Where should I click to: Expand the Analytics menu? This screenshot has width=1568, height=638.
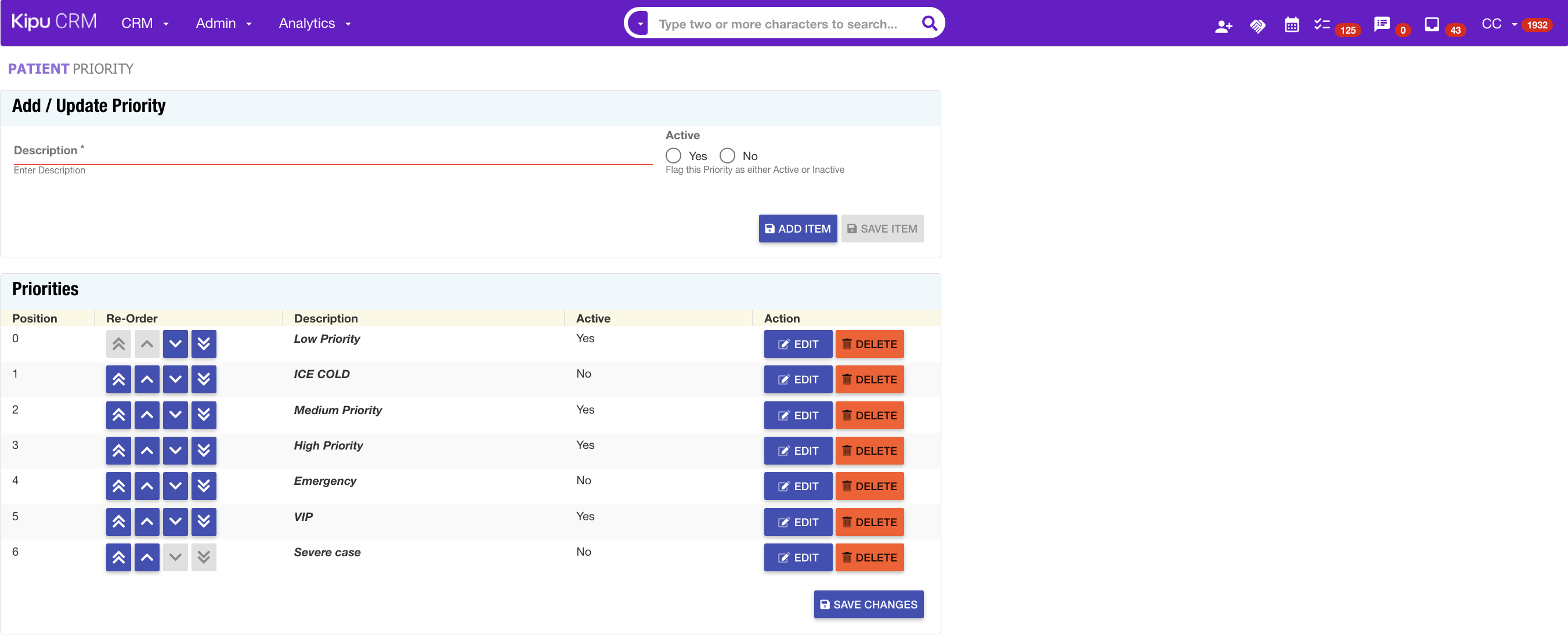click(x=315, y=23)
